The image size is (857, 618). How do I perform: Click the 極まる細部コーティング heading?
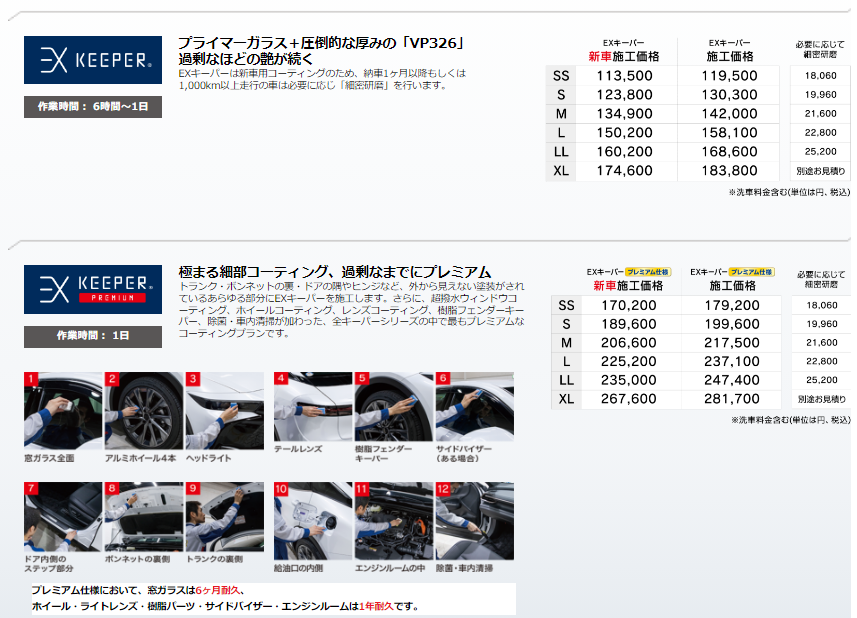(334, 272)
